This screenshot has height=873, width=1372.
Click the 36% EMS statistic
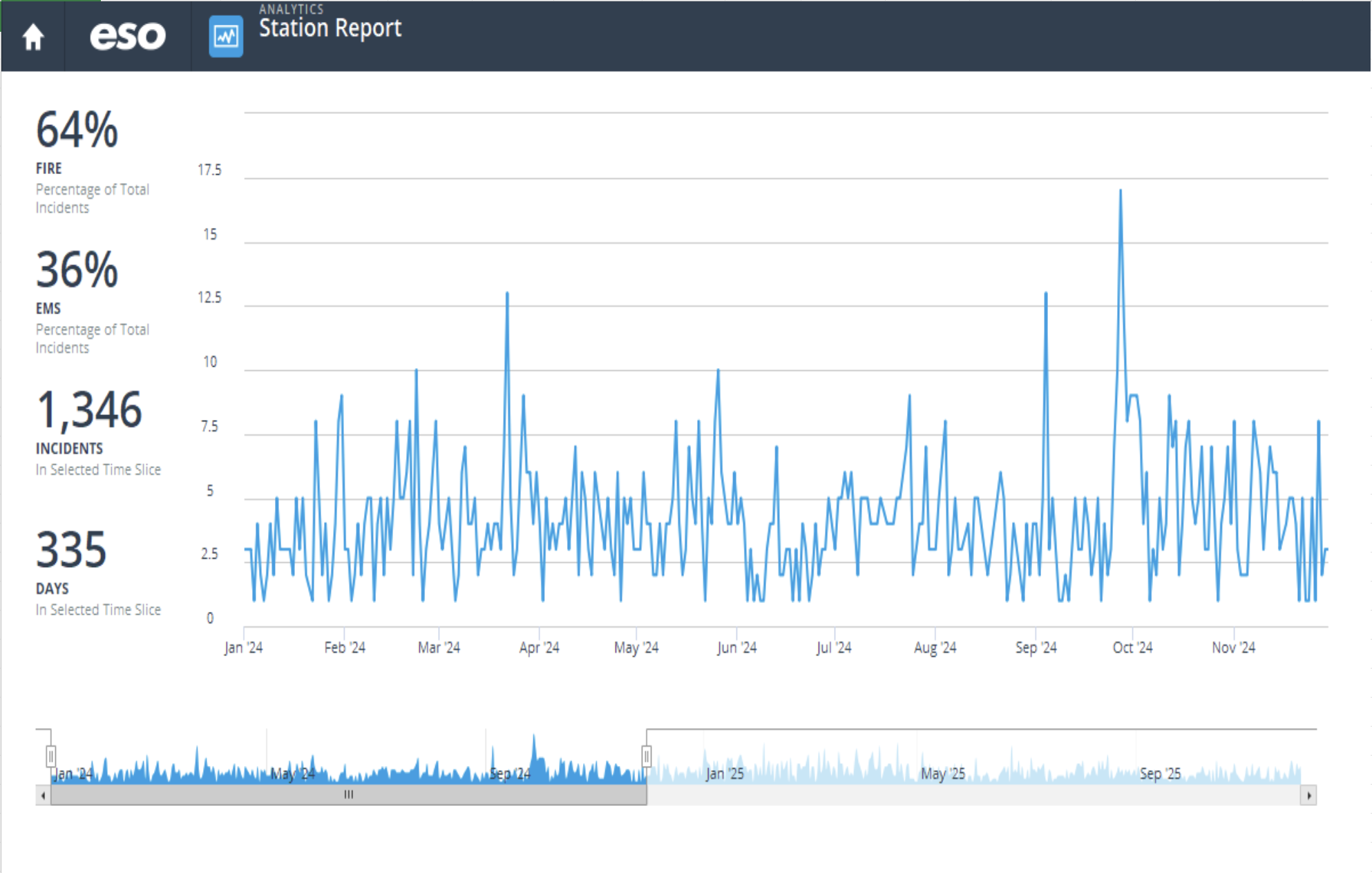pos(77,271)
